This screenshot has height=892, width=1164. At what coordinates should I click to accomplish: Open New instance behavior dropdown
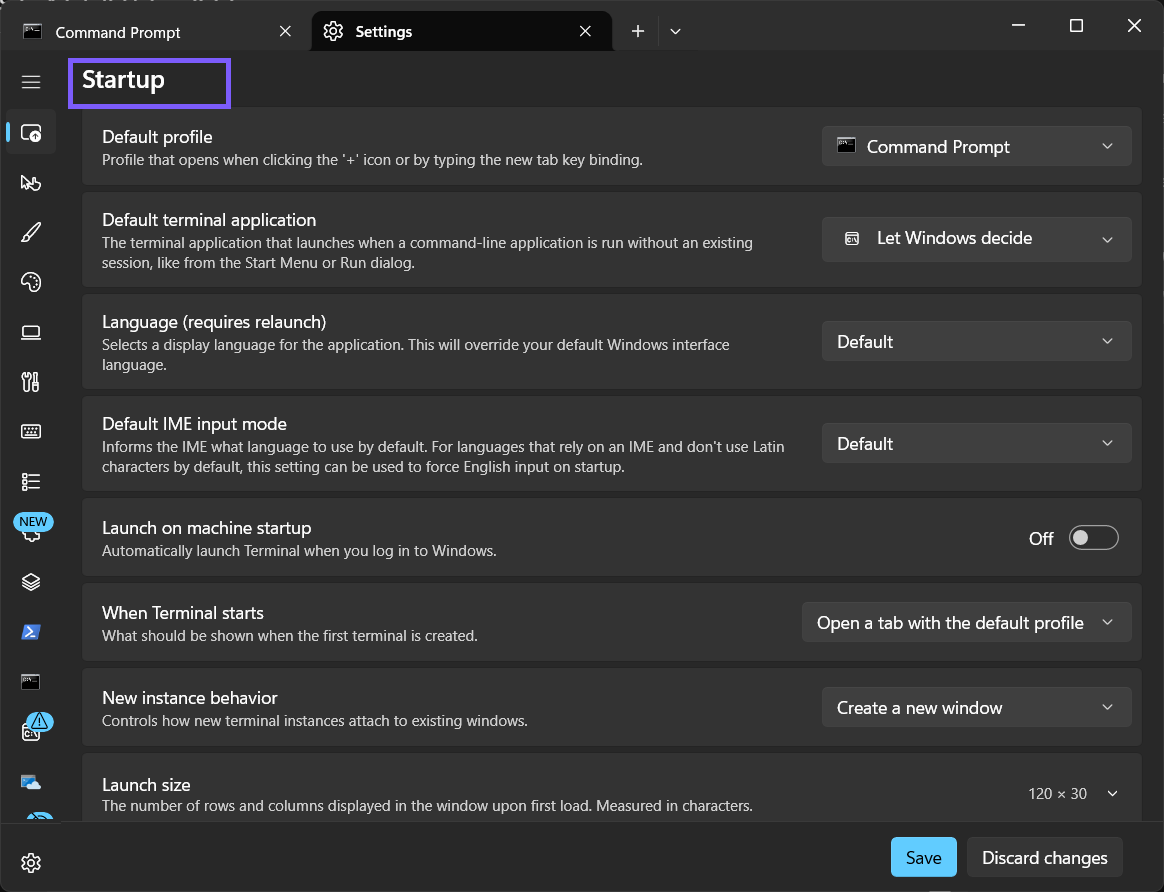tap(976, 708)
